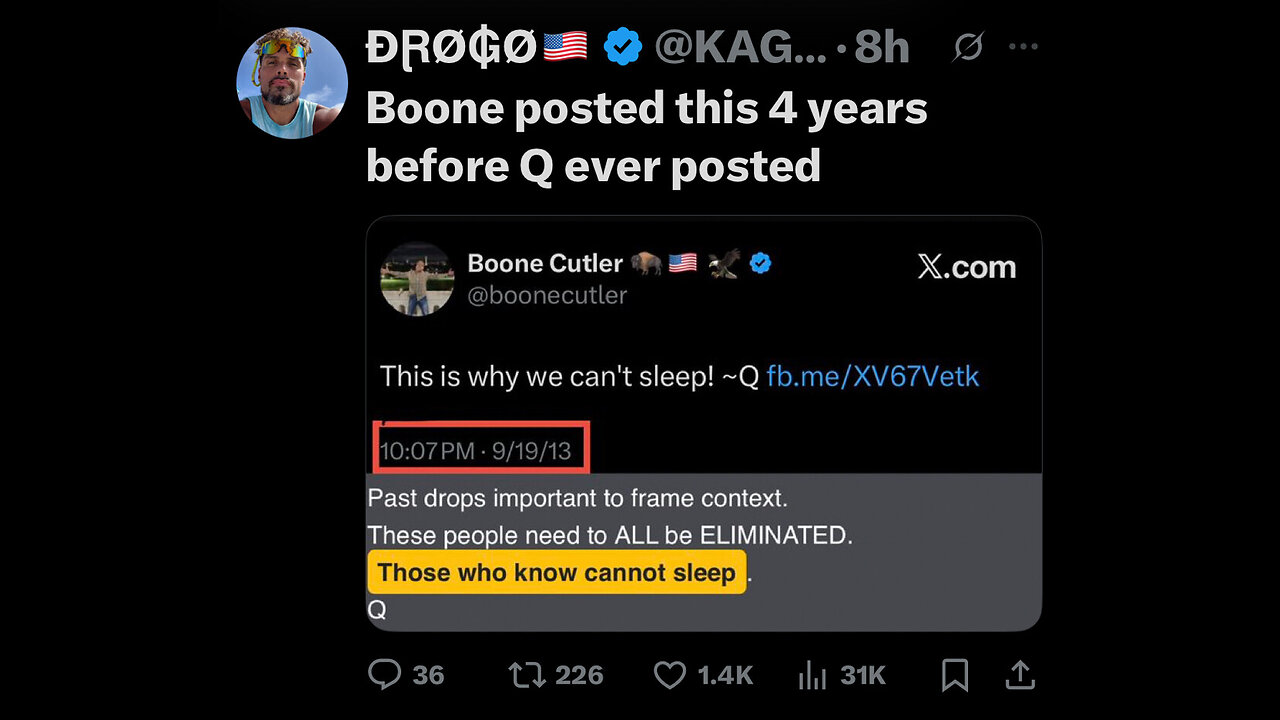This screenshot has height=720, width=1280.
Task: Bookmark this post
Action: click(x=955, y=676)
